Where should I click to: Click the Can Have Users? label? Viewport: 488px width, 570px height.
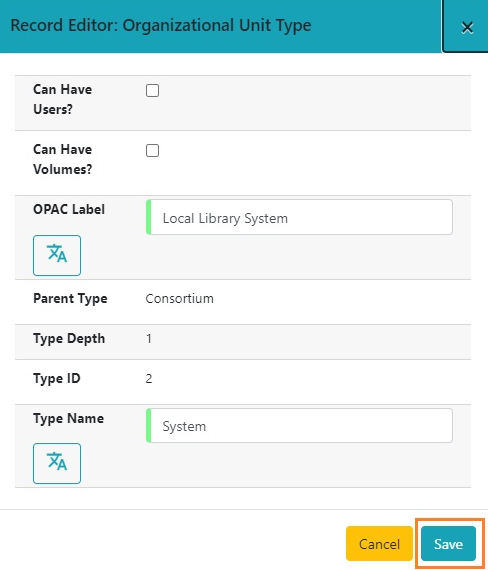pyautogui.click(x=62, y=99)
